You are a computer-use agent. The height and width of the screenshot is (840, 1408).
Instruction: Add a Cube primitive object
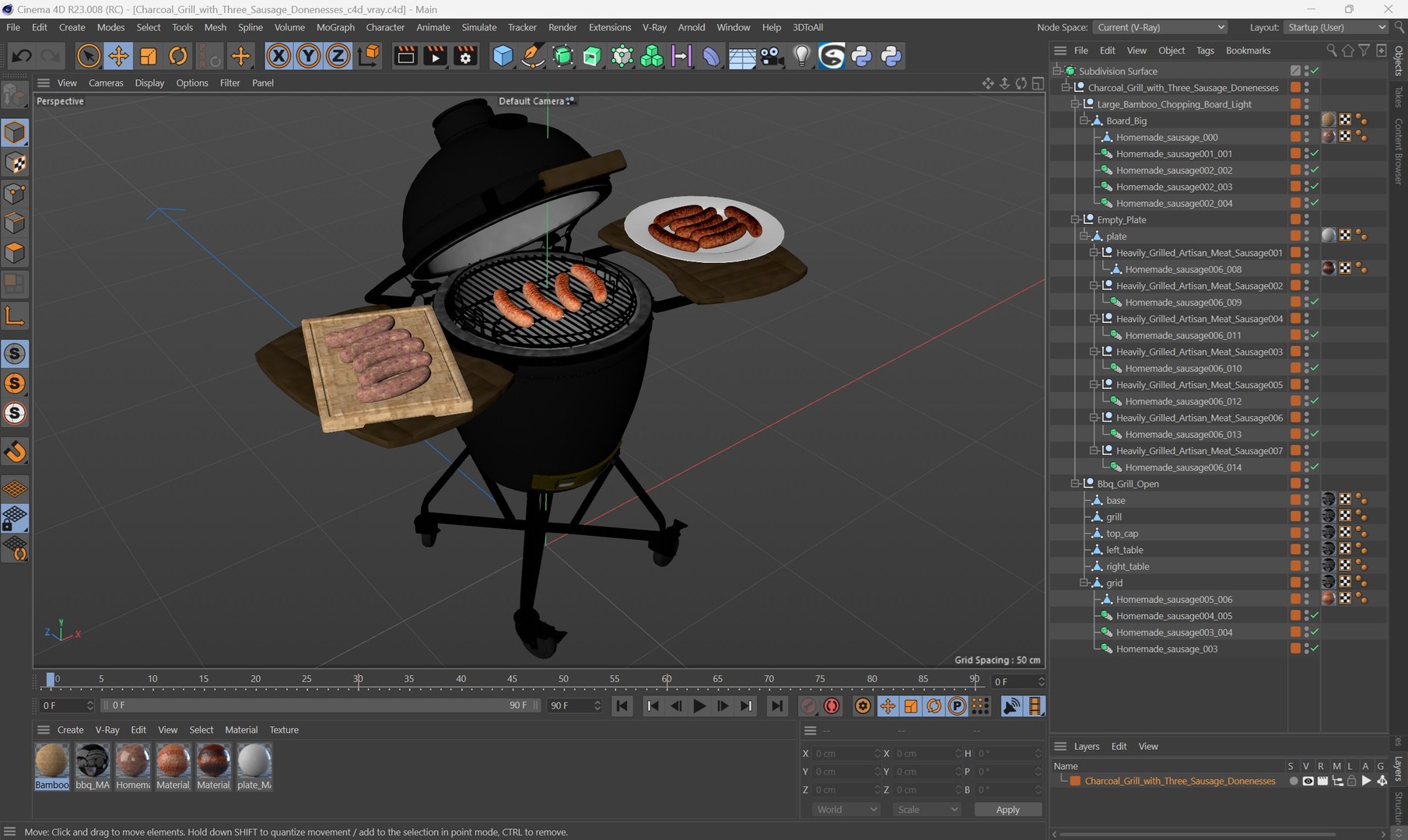pyautogui.click(x=503, y=56)
